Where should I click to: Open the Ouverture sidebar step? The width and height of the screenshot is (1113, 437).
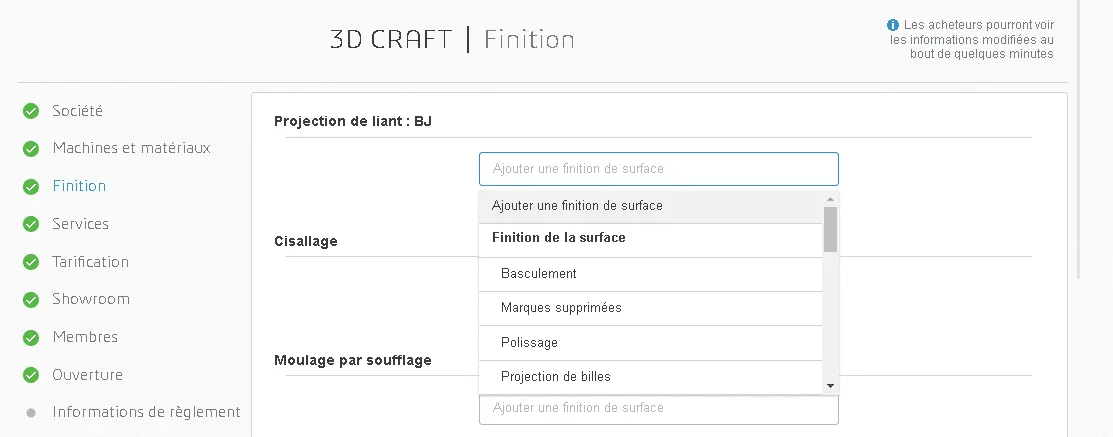(87, 375)
